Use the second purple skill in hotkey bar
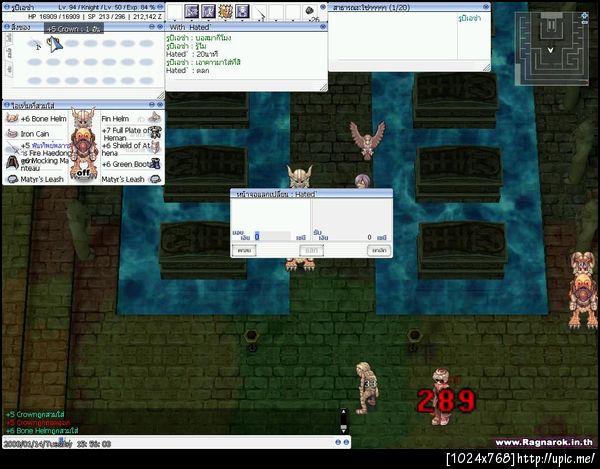 (x=209, y=12)
